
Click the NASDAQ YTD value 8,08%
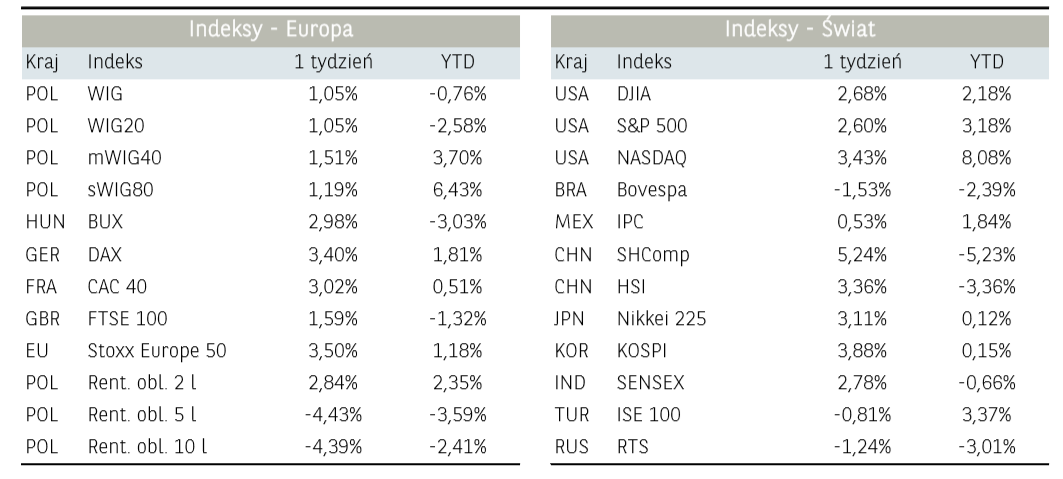(986, 158)
